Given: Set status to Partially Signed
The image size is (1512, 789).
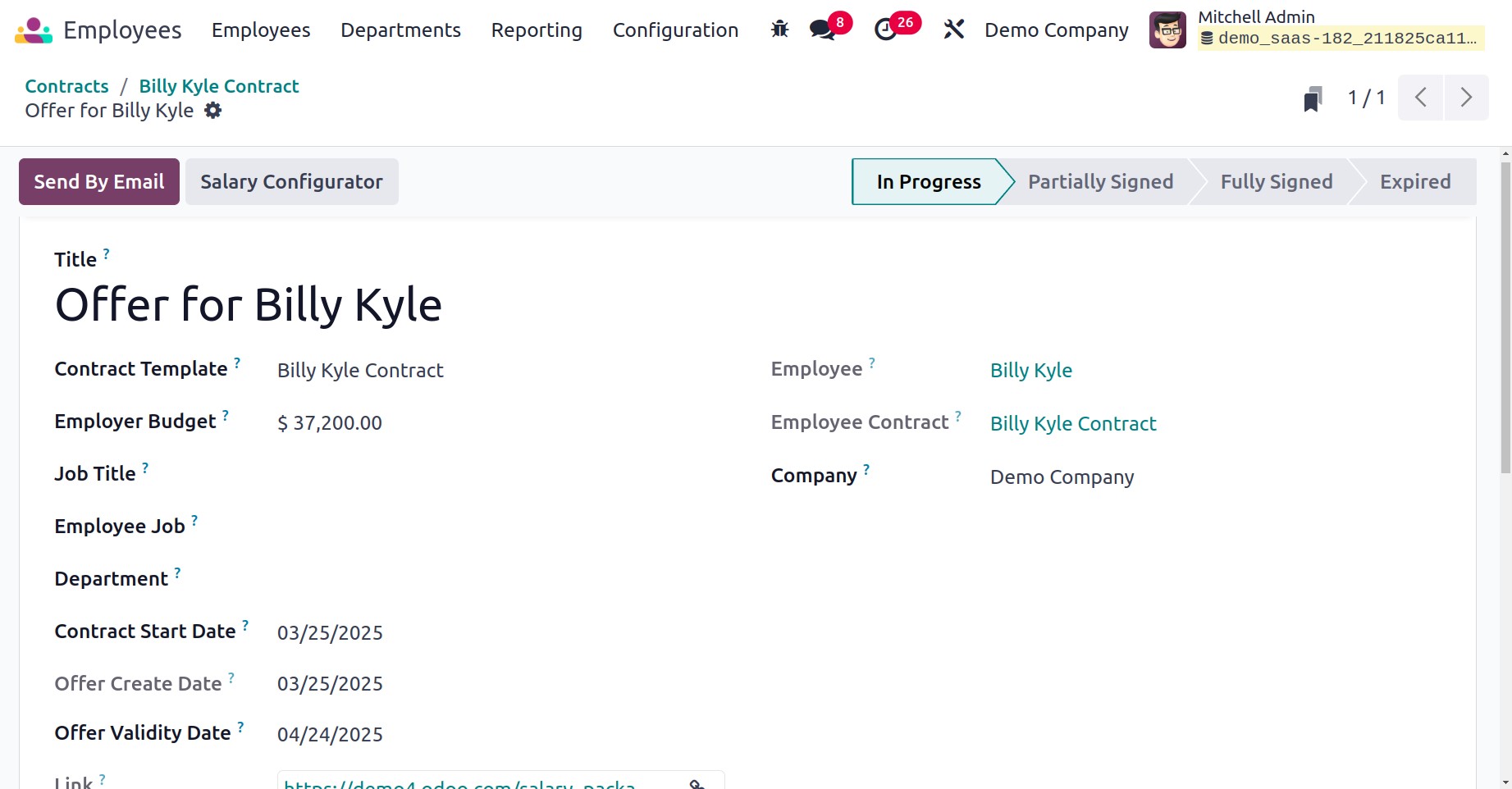Looking at the screenshot, I should click(x=1100, y=182).
